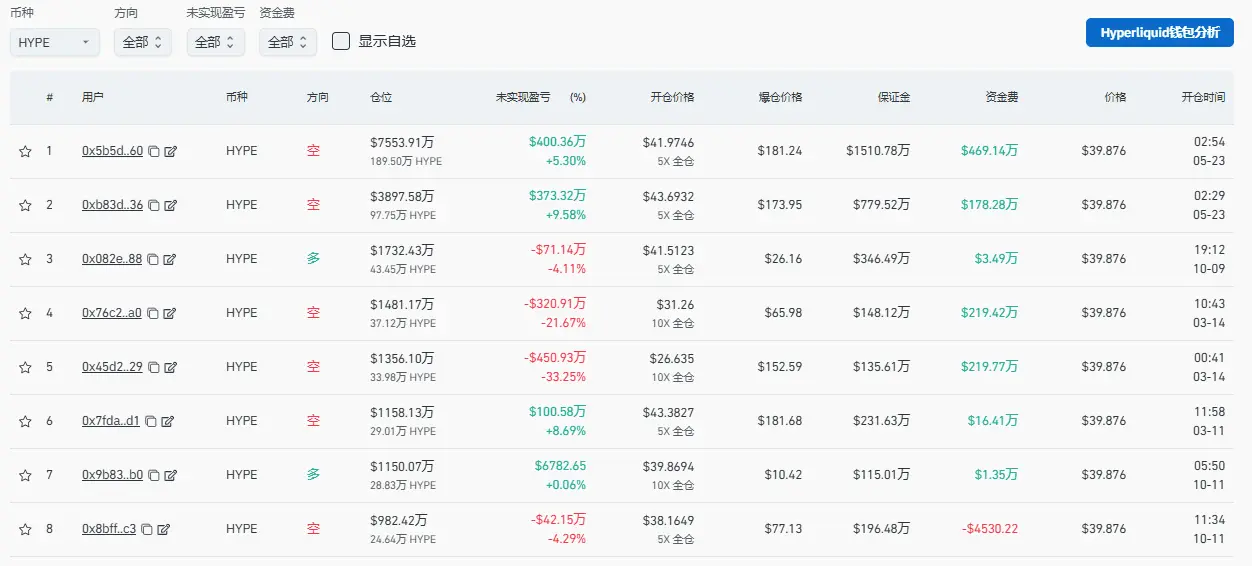Screen dimensions: 1252x566
Task: Sort by the 爆仓价格 column header
Action: (x=780, y=97)
